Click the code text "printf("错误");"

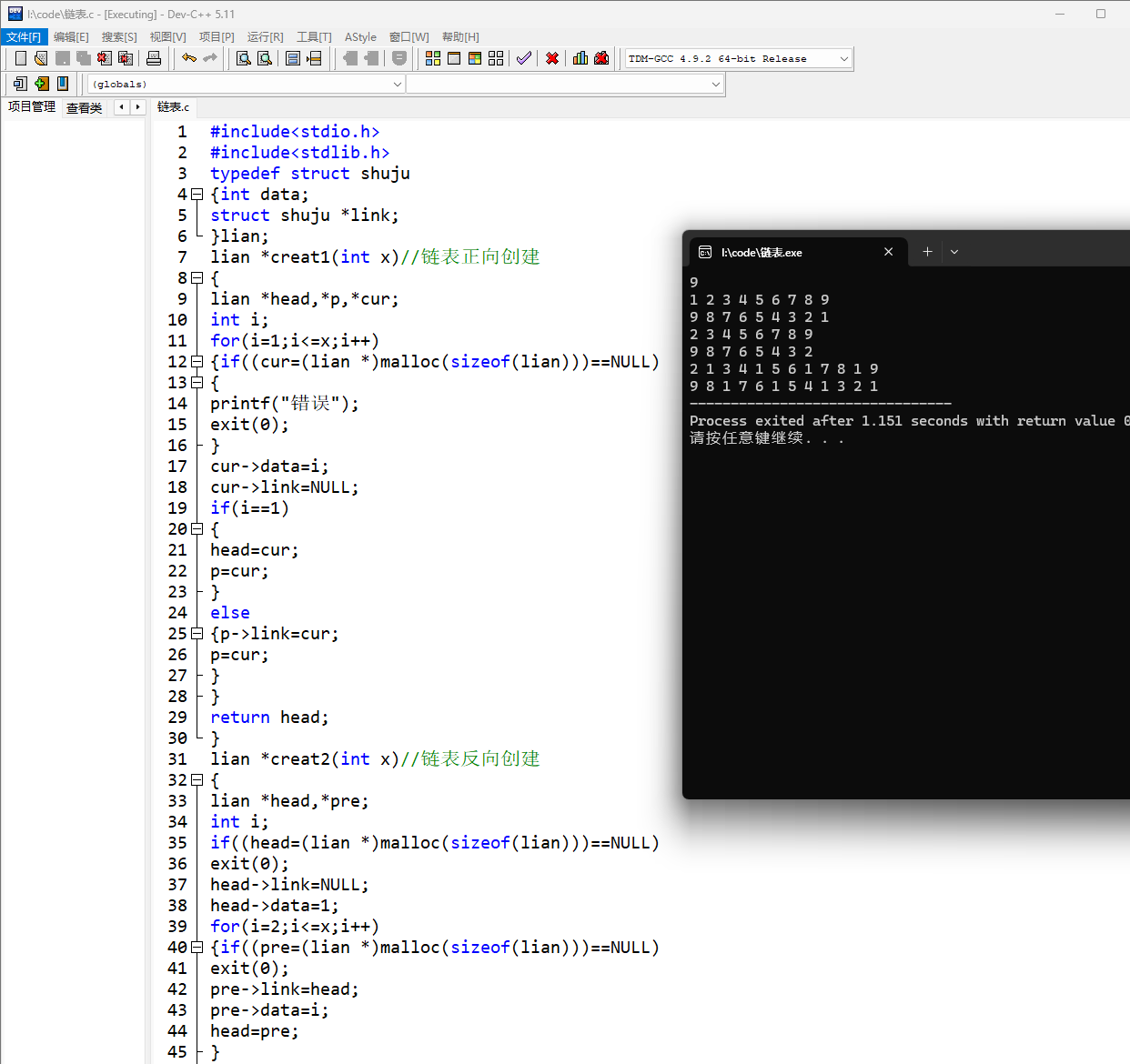coord(285,404)
